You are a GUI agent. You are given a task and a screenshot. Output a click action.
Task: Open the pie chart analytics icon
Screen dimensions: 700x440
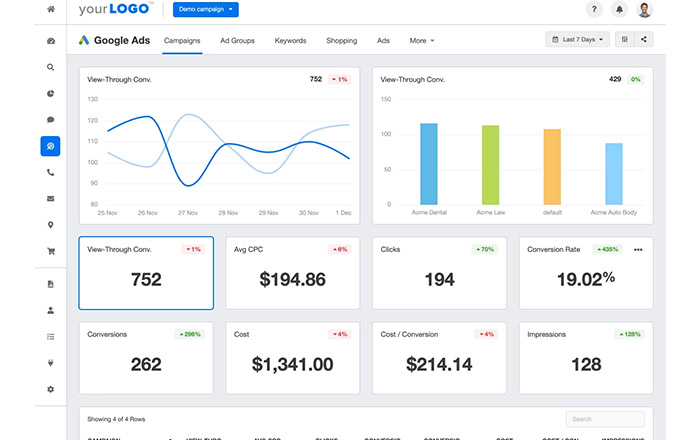tap(50, 93)
